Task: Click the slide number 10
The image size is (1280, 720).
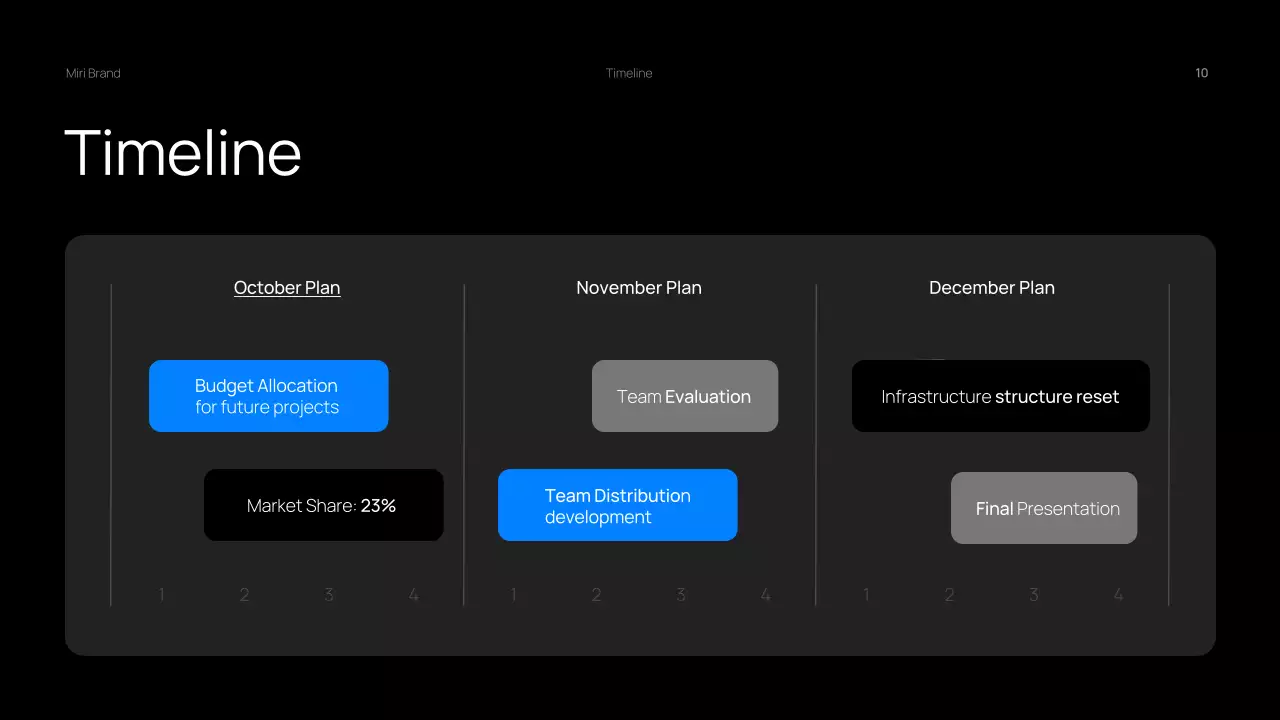Action: [x=1201, y=73]
